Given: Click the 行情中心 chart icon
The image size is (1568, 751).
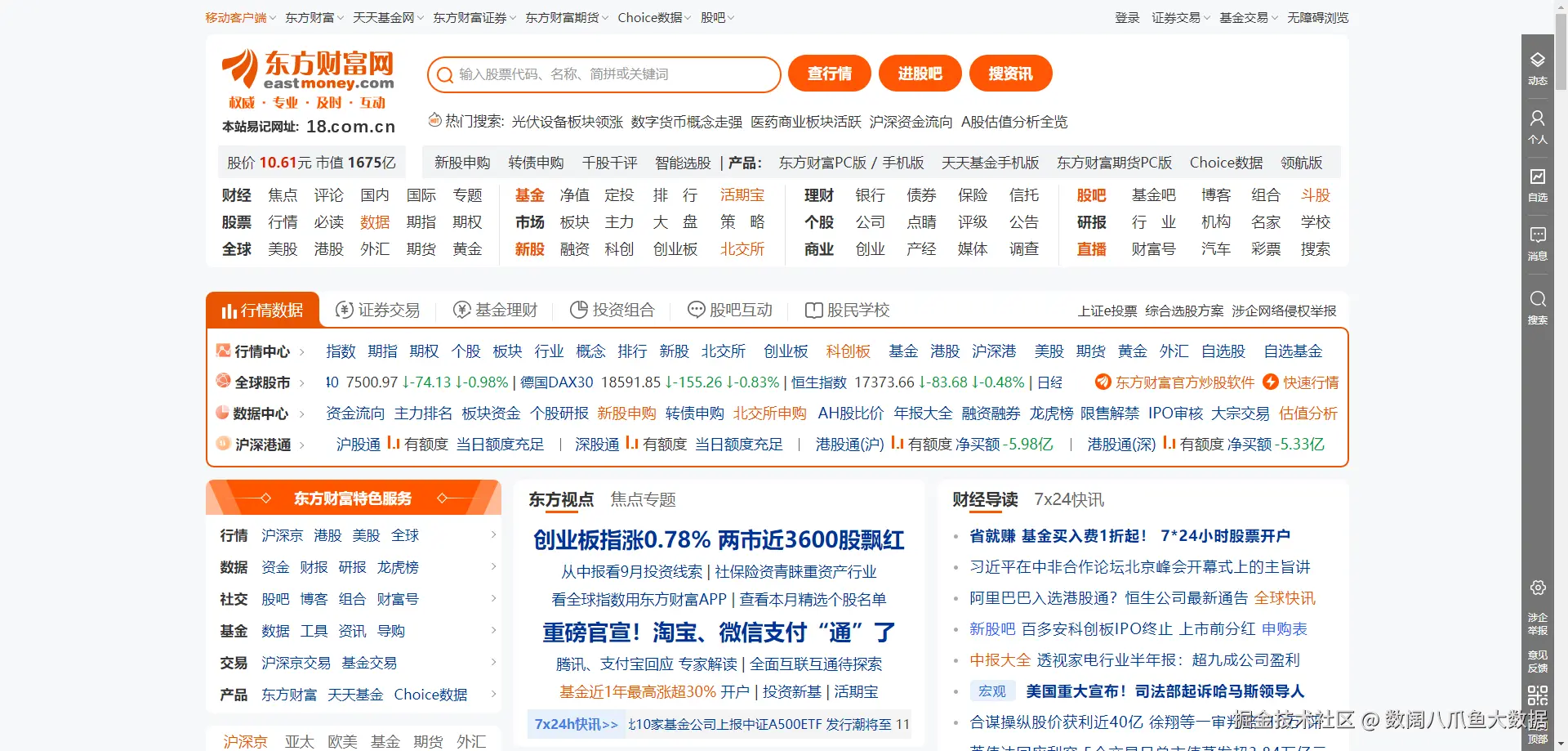Looking at the screenshot, I should (x=223, y=351).
